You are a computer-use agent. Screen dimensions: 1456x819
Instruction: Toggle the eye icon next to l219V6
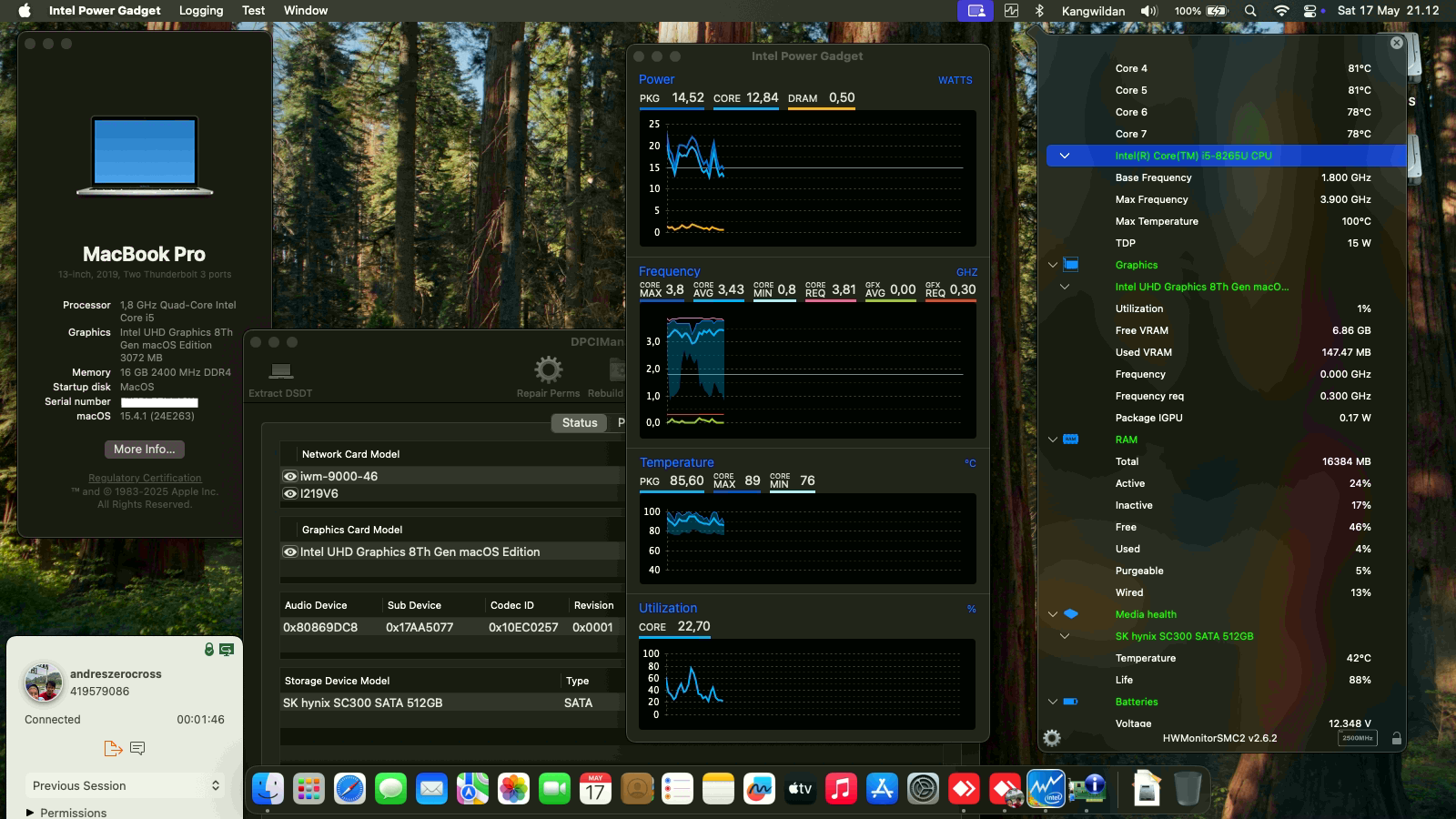coord(288,493)
